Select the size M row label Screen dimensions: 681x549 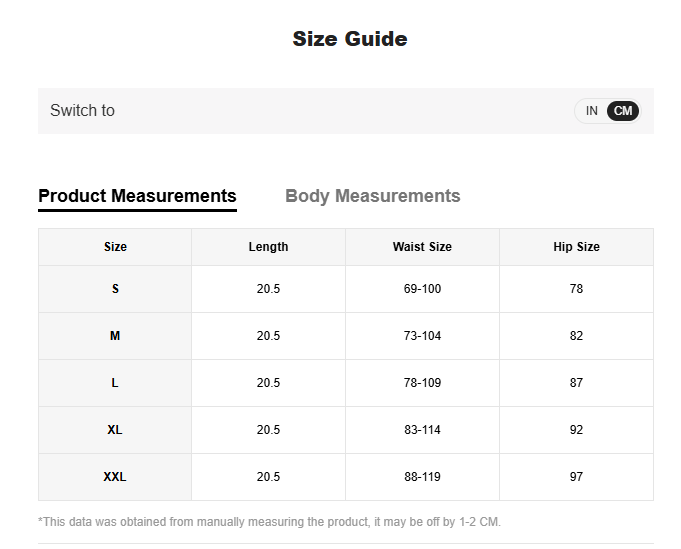pyautogui.click(x=115, y=336)
